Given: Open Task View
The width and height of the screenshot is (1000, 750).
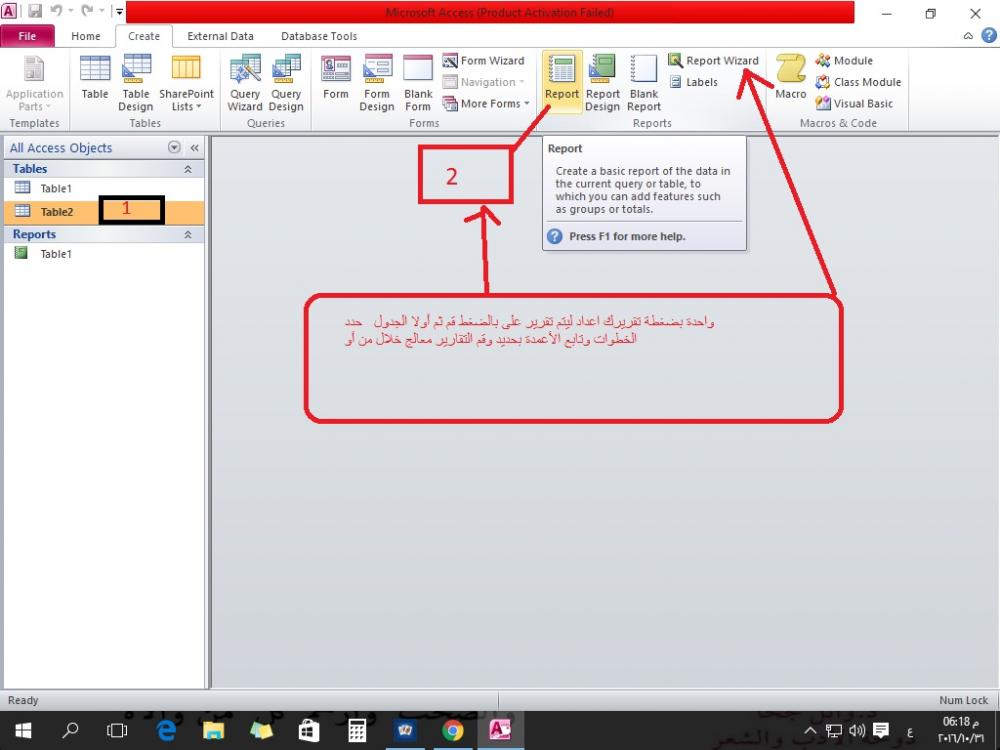Looking at the screenshot, I should [x=117, y=730].
